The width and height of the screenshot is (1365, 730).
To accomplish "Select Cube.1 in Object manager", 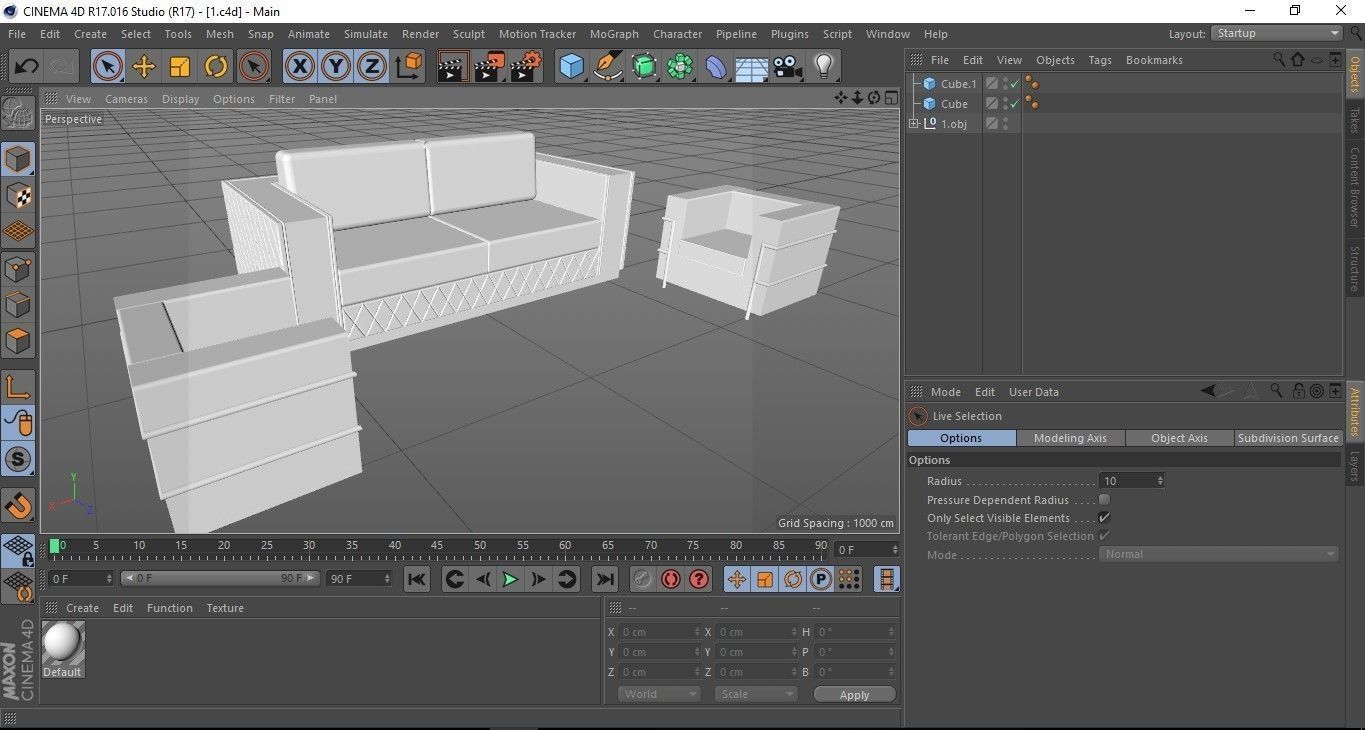I will (958, 84).
